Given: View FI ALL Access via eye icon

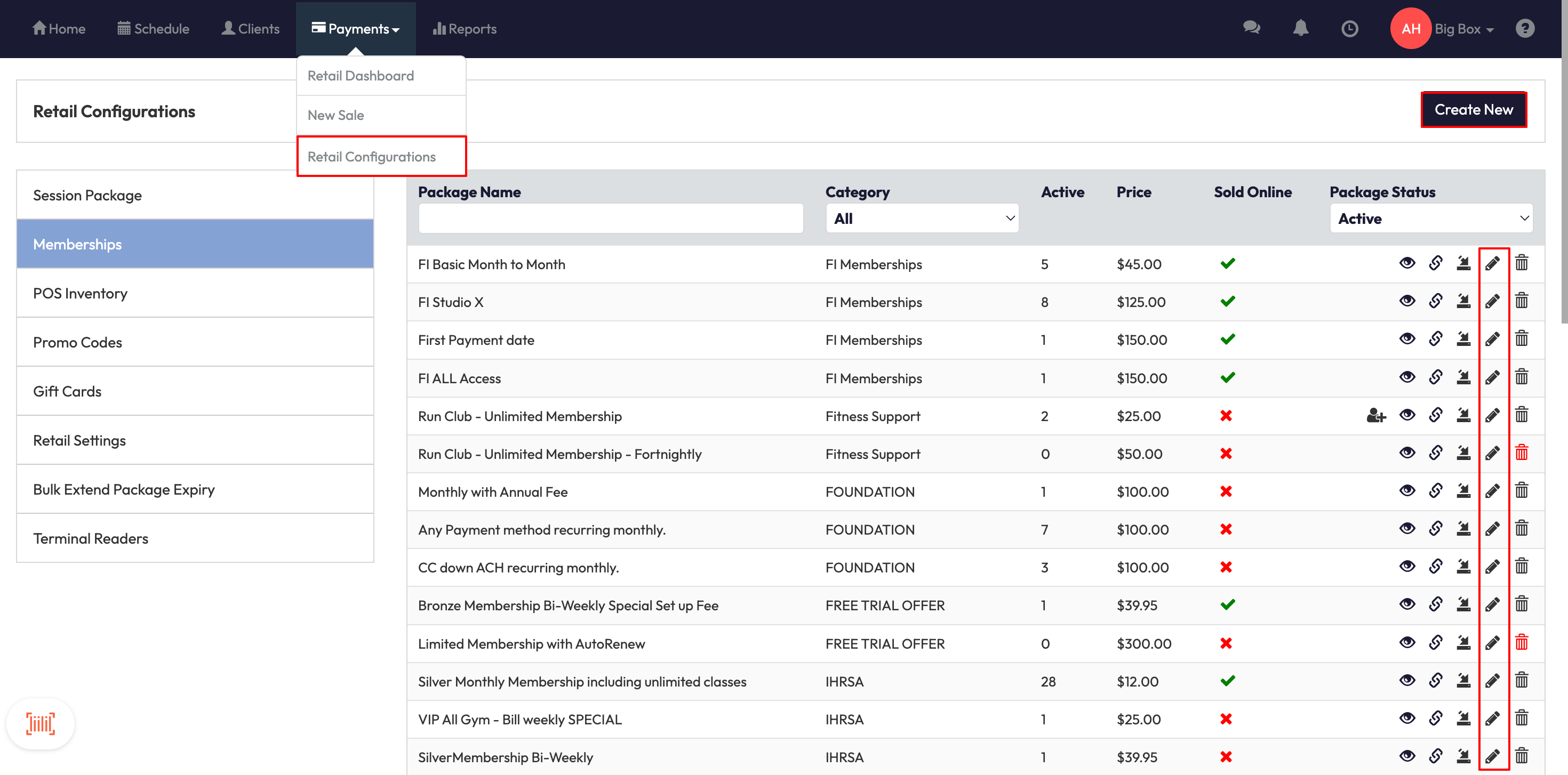Looking at the screenshot, I should [1407, 377].
